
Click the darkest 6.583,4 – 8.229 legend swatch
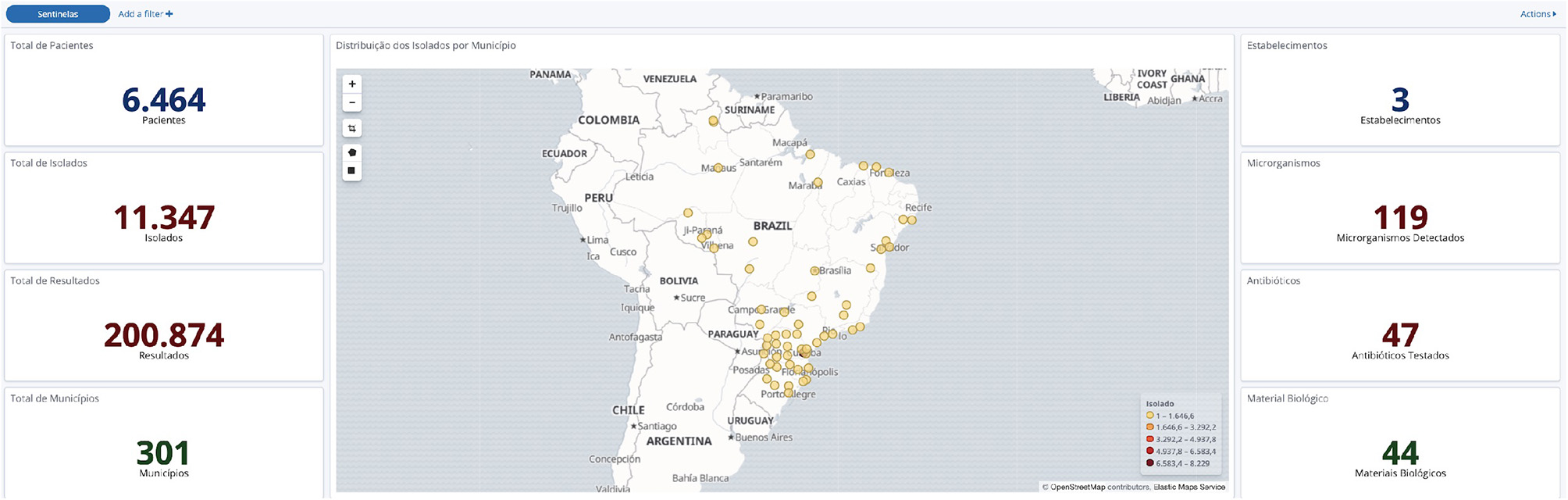tap(1149, 463)
